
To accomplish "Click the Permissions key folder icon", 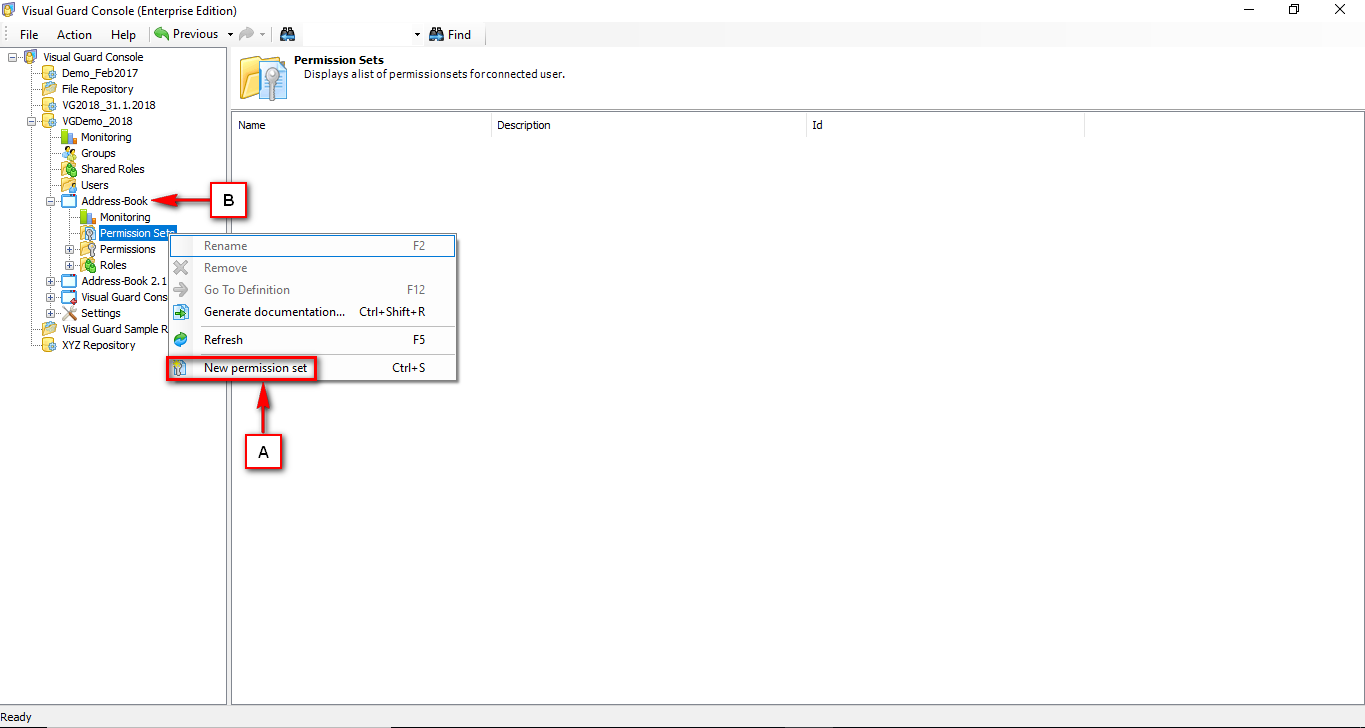I will pos(88,249).
